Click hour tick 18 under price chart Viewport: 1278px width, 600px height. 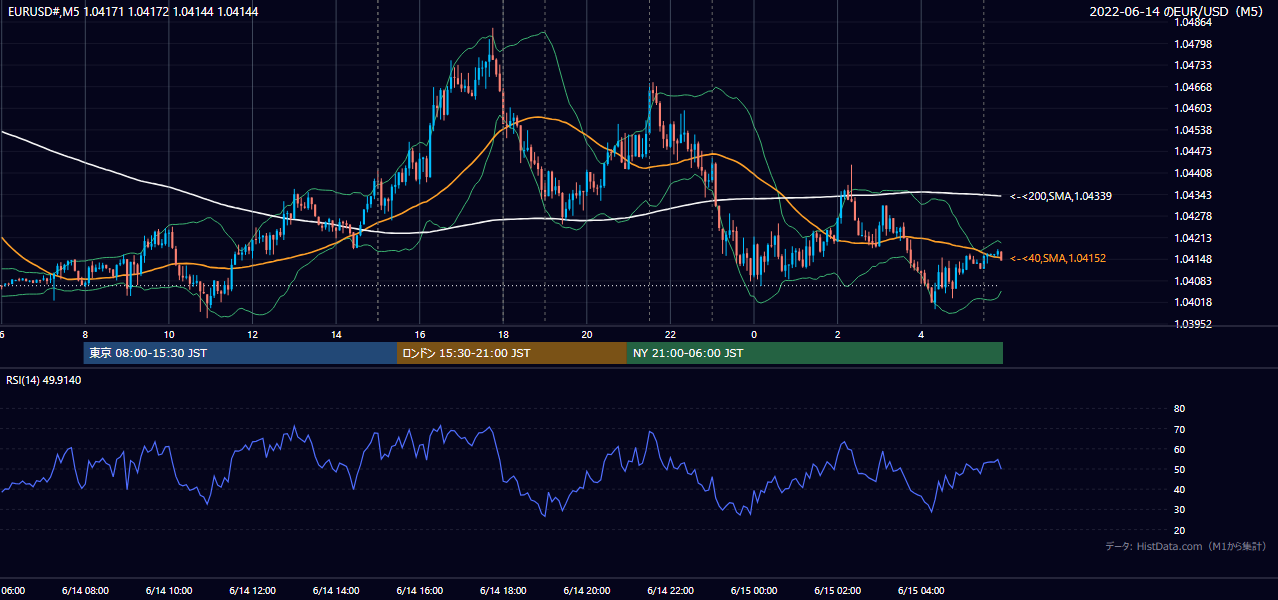click(x=503, y=334)
